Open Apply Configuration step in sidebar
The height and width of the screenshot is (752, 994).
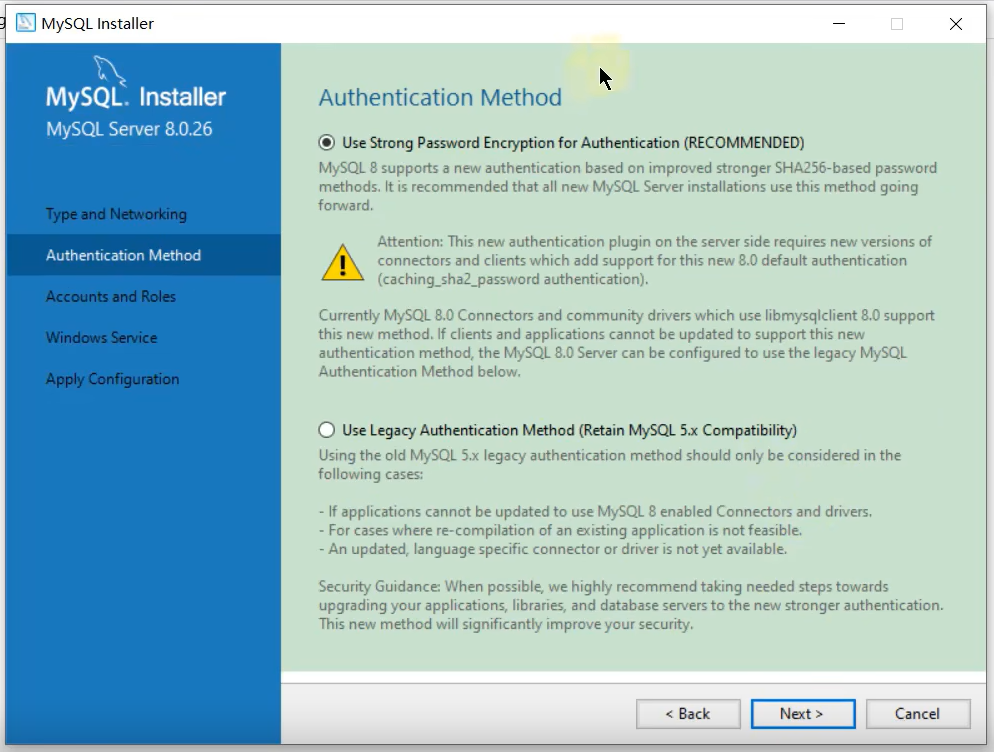[x=112, y=379]
